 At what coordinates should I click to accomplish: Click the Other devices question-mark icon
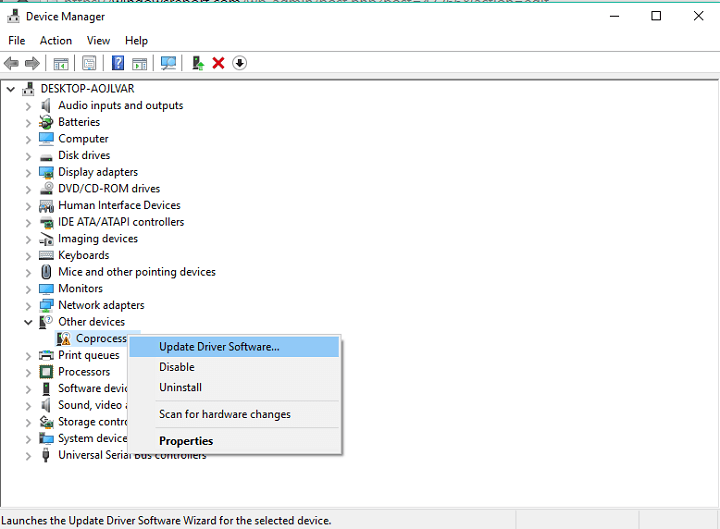point(46,322)
